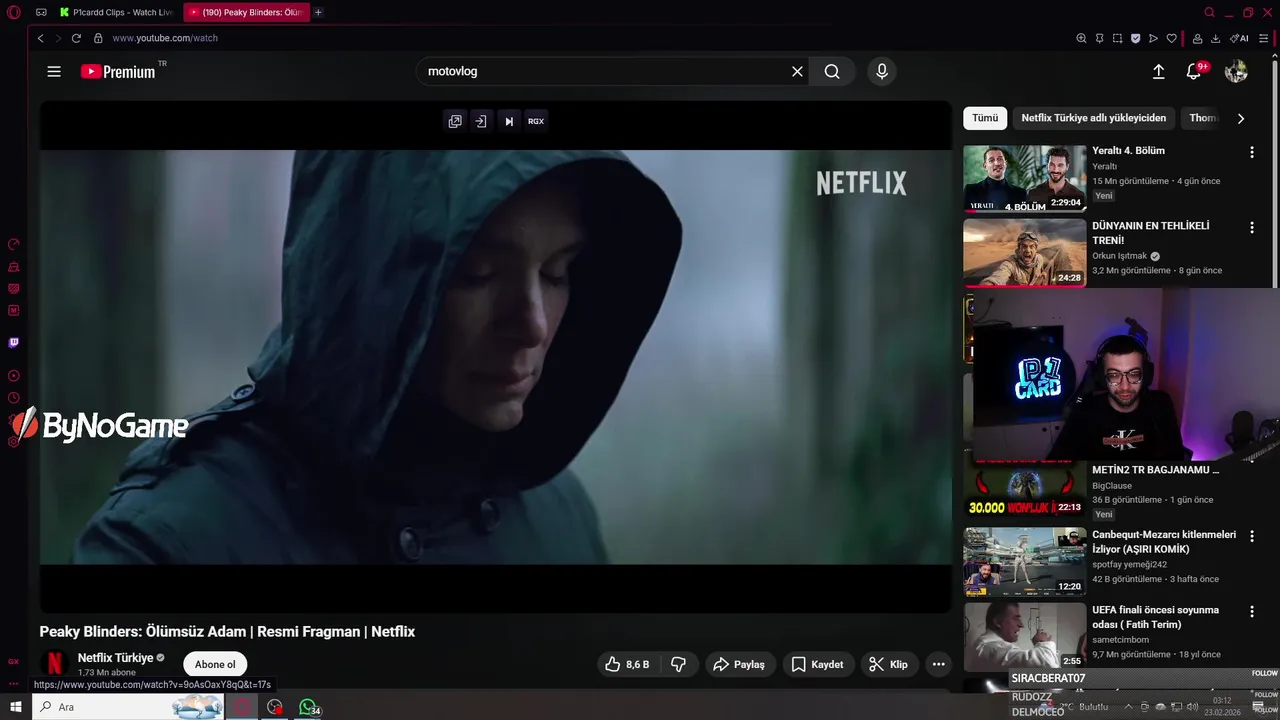1280x720 pixels.
Task: Go to YouTube Premium home logo
Action: tap(118, 71)
